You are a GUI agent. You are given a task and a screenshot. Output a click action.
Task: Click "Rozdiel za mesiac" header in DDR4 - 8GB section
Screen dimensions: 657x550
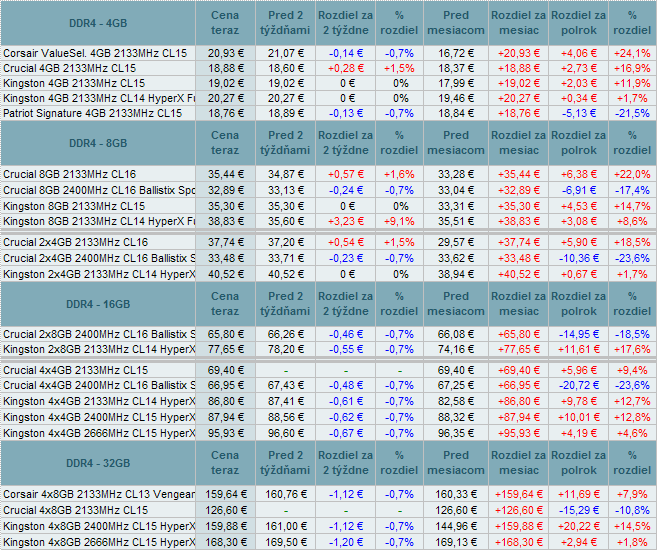(x=518, y=143)
